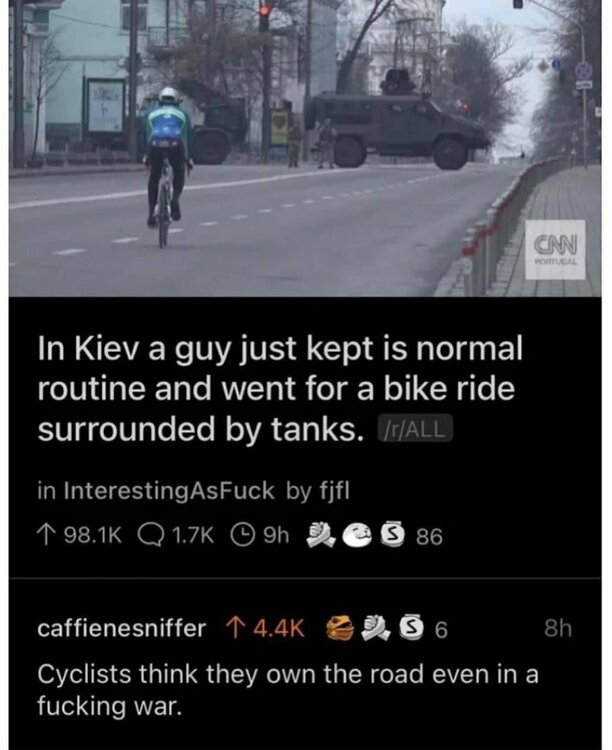
Task: Upvote caffienesniffer's comment with orange arrow
Action: point(233,628)
